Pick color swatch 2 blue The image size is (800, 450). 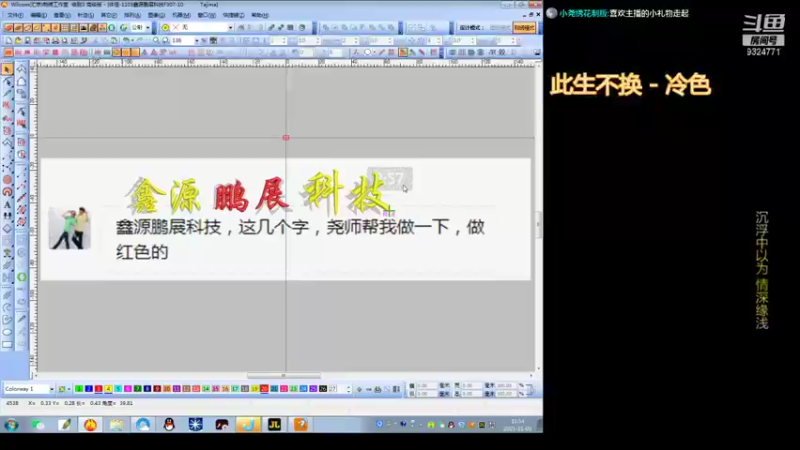tap(89, 389)
